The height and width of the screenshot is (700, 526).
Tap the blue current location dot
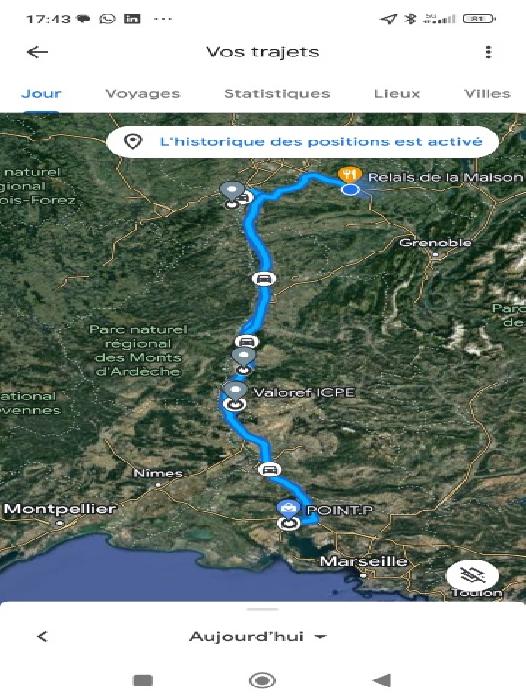pyautogui.click(x=351, y=190)
